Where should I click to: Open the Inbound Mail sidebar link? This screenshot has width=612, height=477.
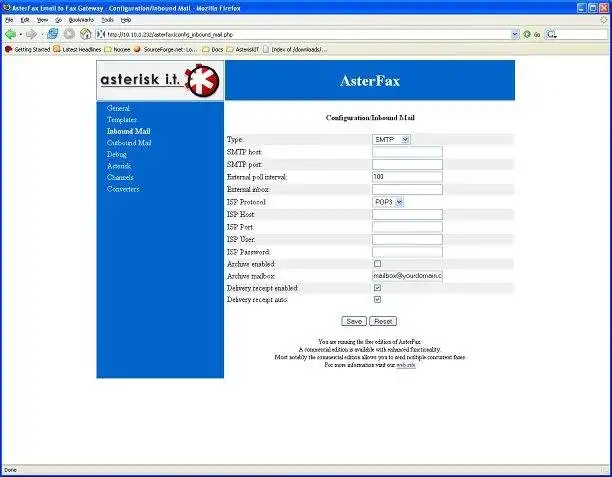pyautogui.click(x=128, y=131)
